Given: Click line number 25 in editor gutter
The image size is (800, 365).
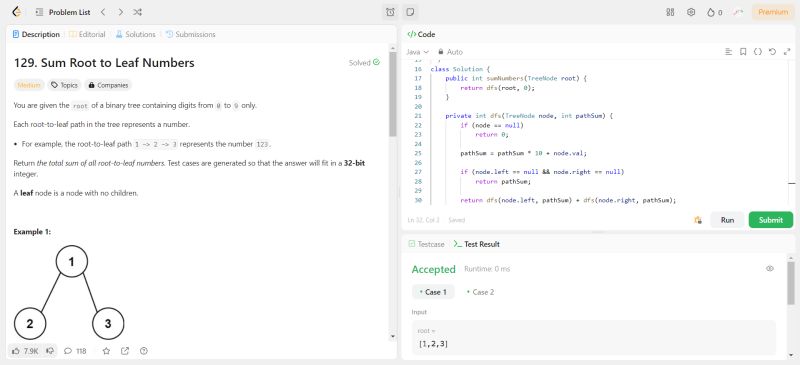Looking at the screenshot, I should coord(418,153).
